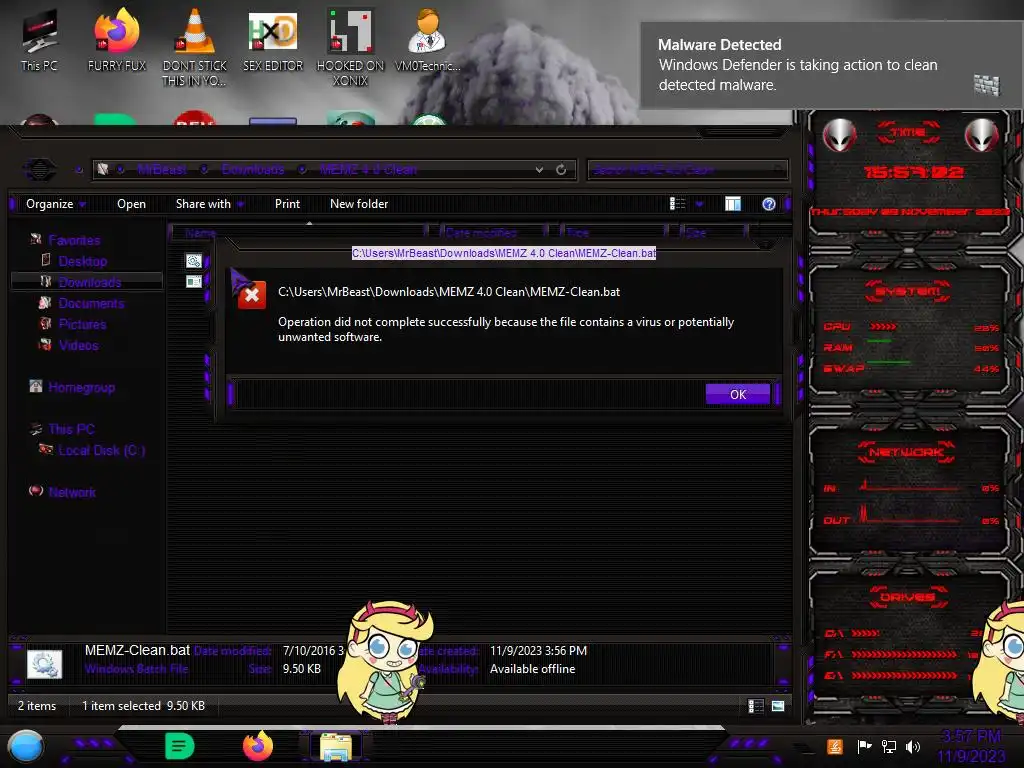The width and height of the screenshot is (1024, 768).
Task: Select Local Disk (C:) in navigation pane
Action: click(101, 450)
